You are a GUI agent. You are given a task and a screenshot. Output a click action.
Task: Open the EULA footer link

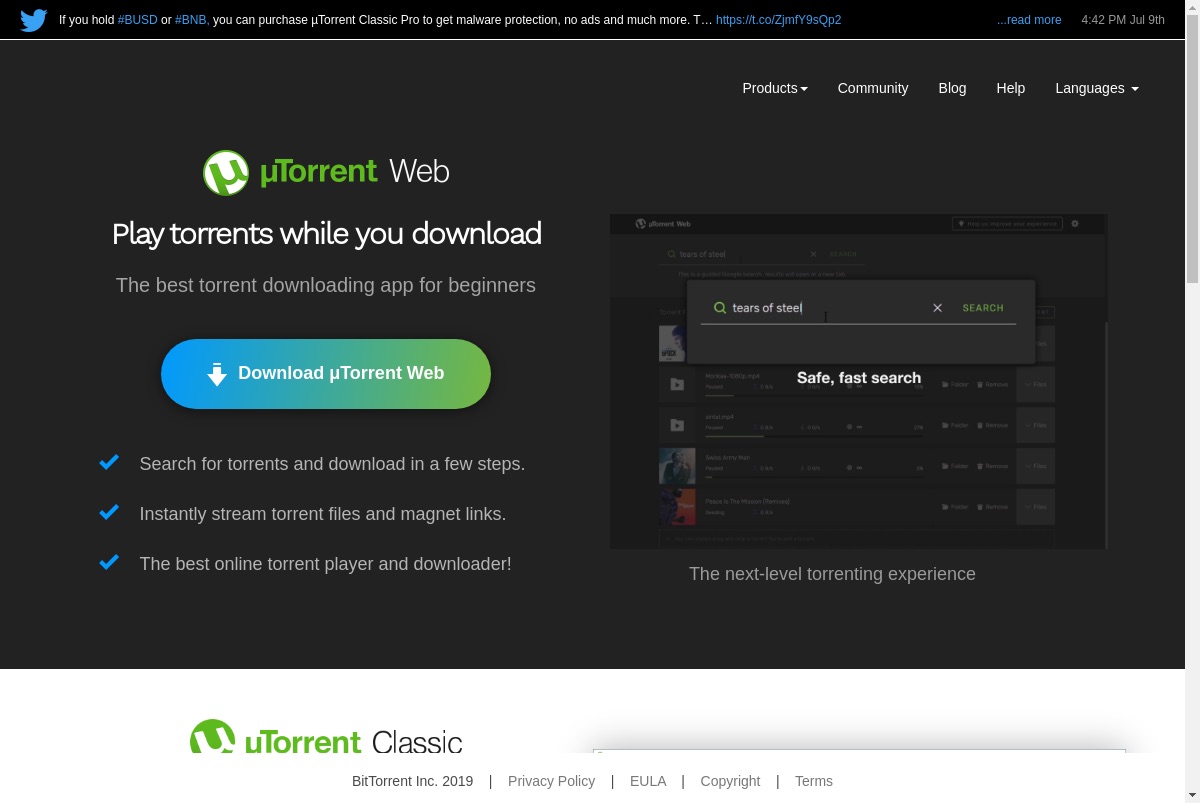648,781
